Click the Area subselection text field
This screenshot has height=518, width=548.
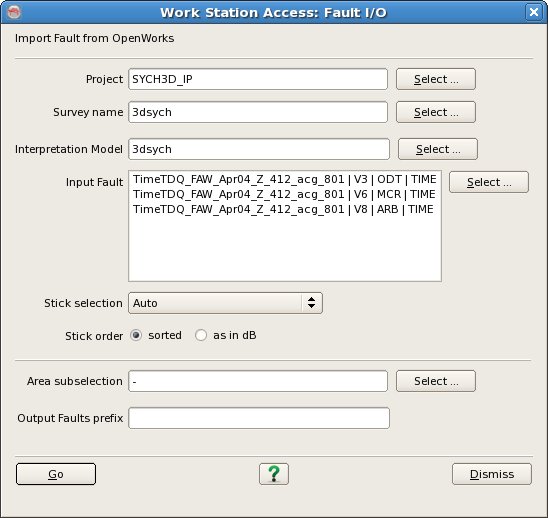click(258, 381)
